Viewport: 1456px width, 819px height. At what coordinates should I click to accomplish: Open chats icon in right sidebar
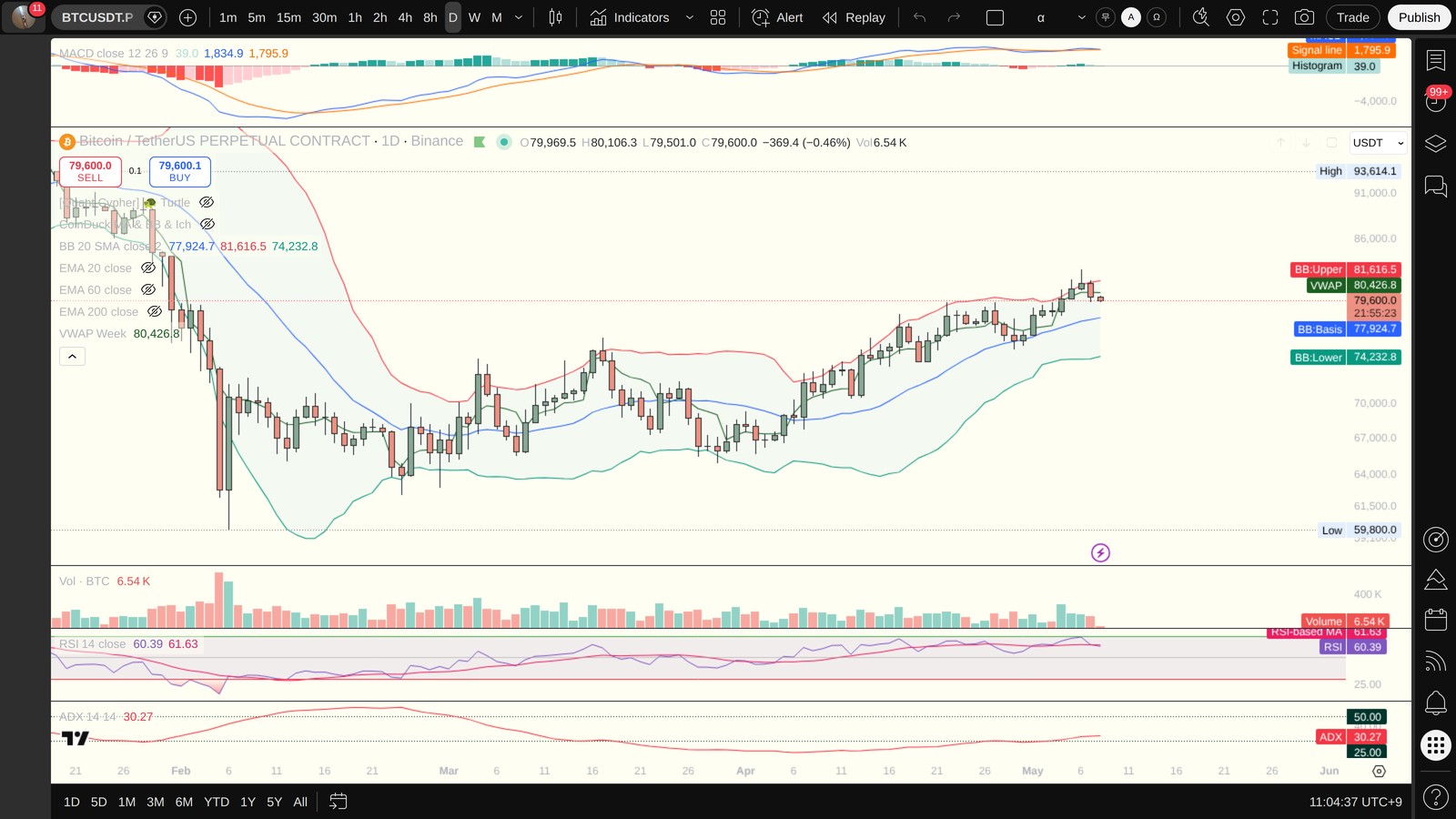(1436, 187)
